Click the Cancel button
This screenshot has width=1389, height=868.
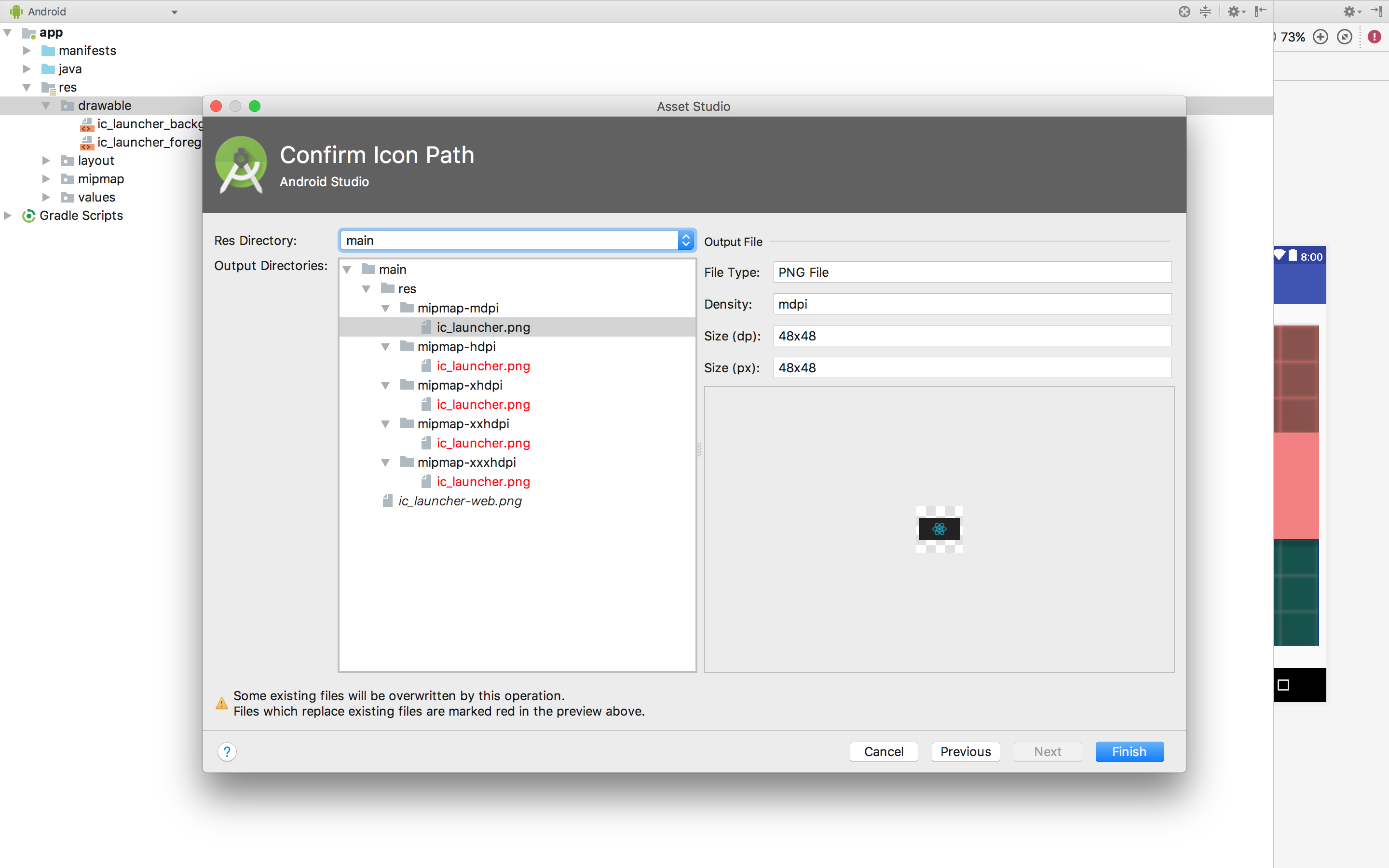pyautogui.click(x=884, y=751)
